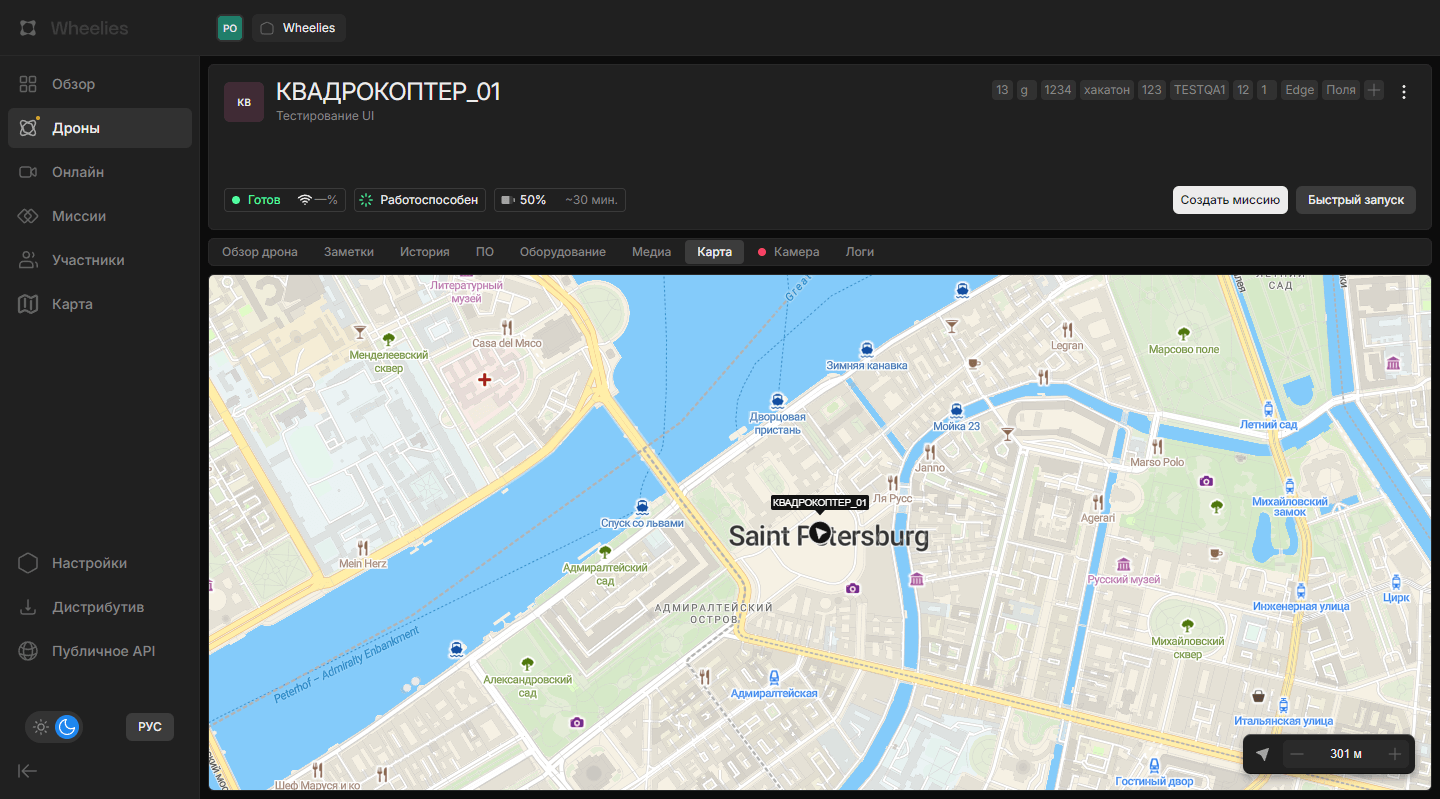The height and width of the screenshot is (799, 1440).
Task: Click the location arrow icon on map
Action: coord(1263,754)
